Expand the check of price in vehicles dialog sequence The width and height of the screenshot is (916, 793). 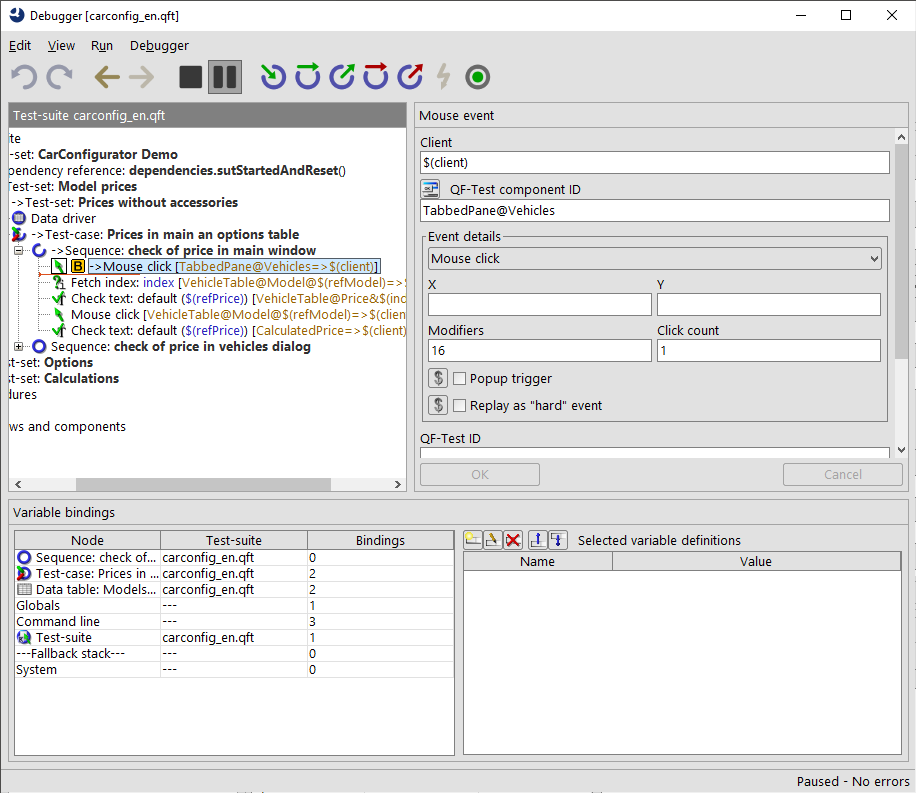(x=18, y=346)
